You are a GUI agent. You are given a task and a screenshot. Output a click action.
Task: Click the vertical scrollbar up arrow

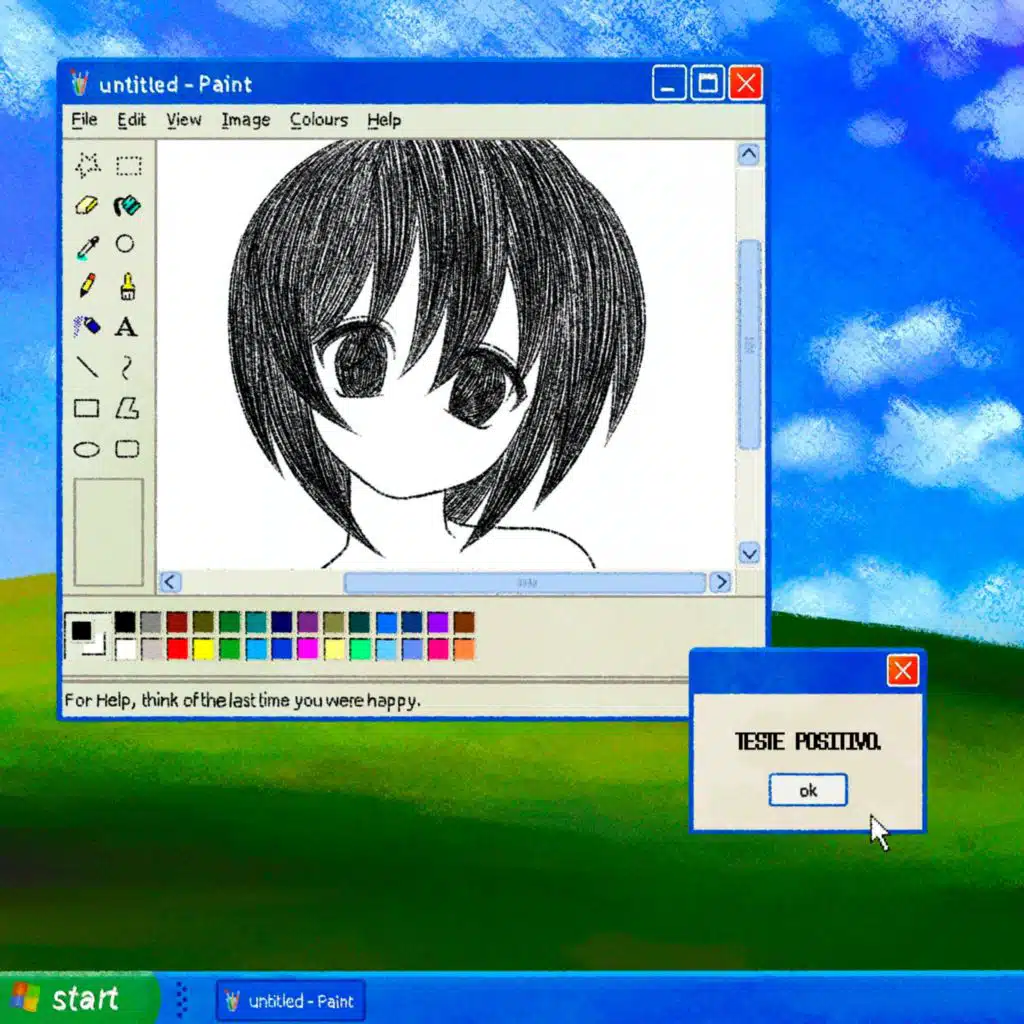[x=748, y=154]
